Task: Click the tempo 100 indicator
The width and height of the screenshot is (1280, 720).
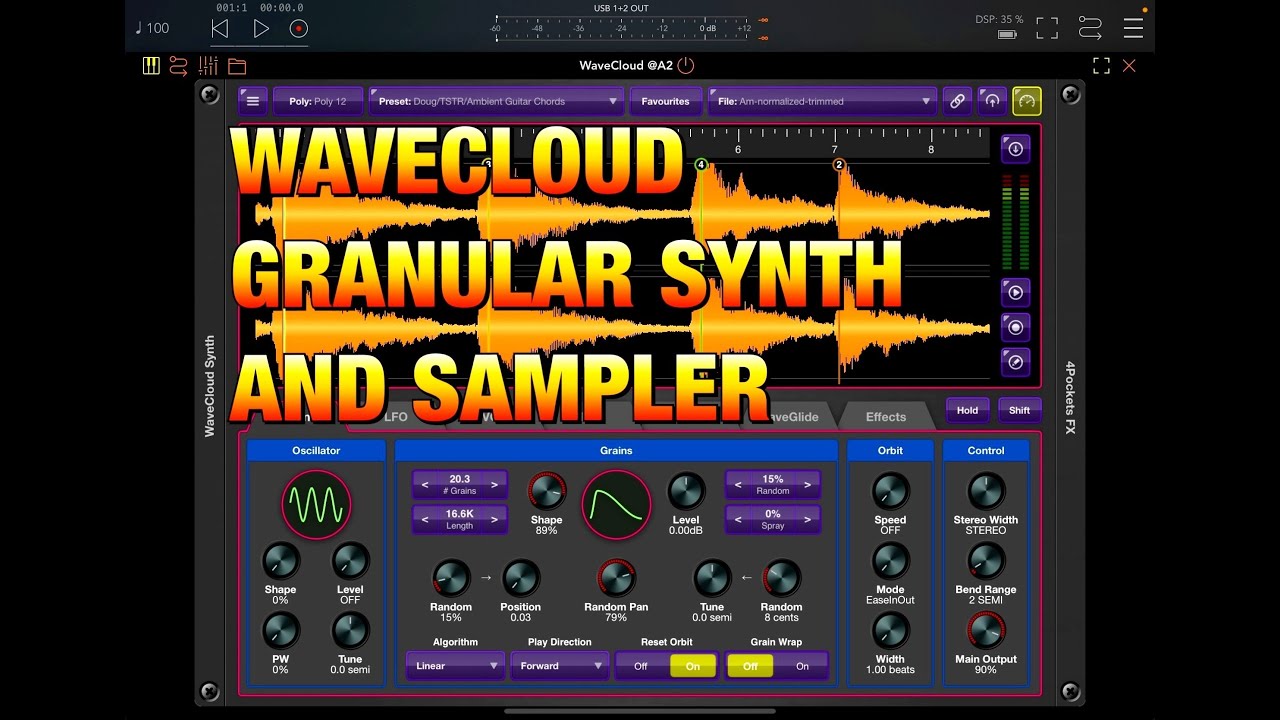Action: (153, 28)
